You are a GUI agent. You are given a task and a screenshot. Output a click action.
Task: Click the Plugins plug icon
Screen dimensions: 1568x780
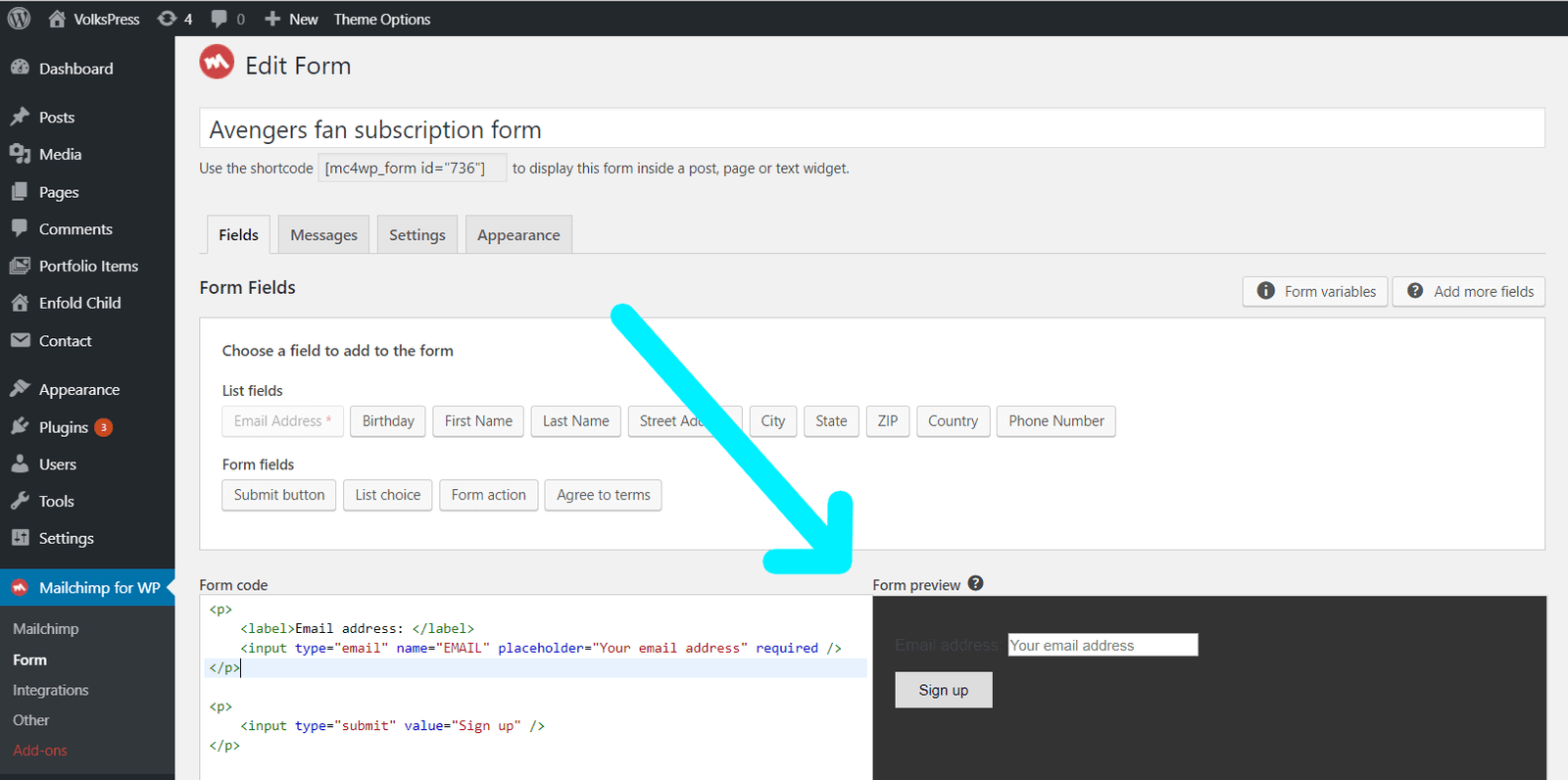(x=20, y=426)
